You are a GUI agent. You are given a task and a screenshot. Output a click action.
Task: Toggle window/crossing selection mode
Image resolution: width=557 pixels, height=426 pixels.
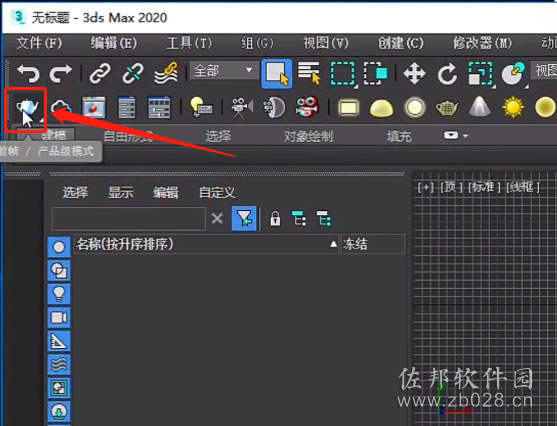[x=376, y=73]
